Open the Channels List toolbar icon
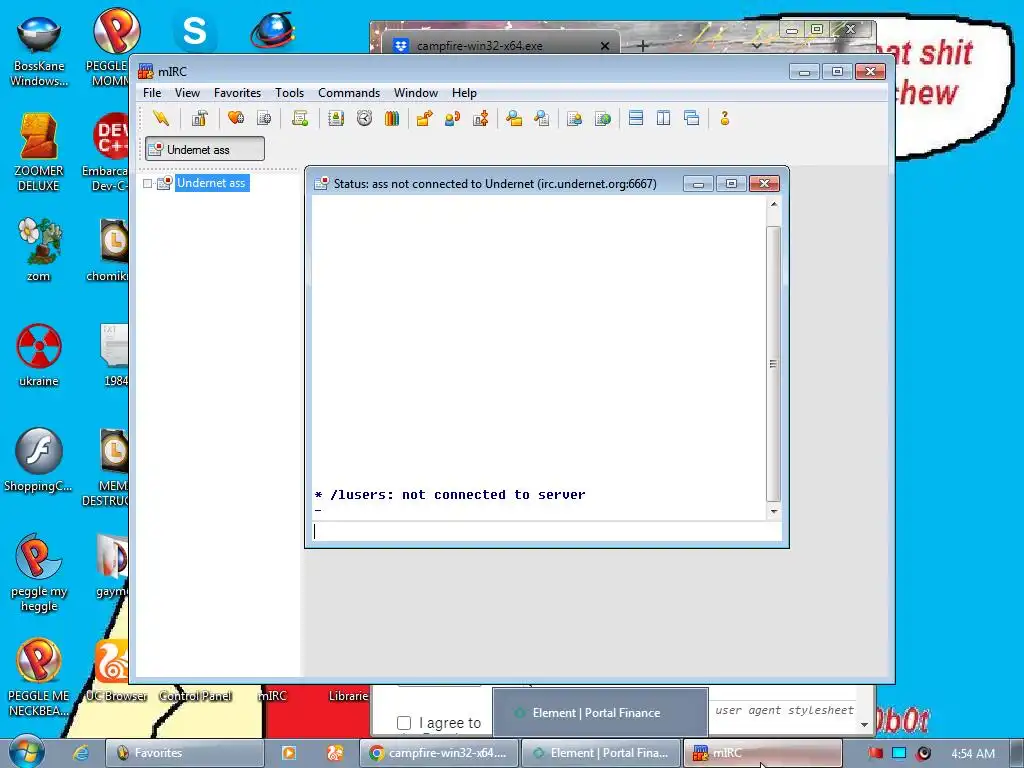This screenshot has width=1024, height=768. [x=264, y=118]
